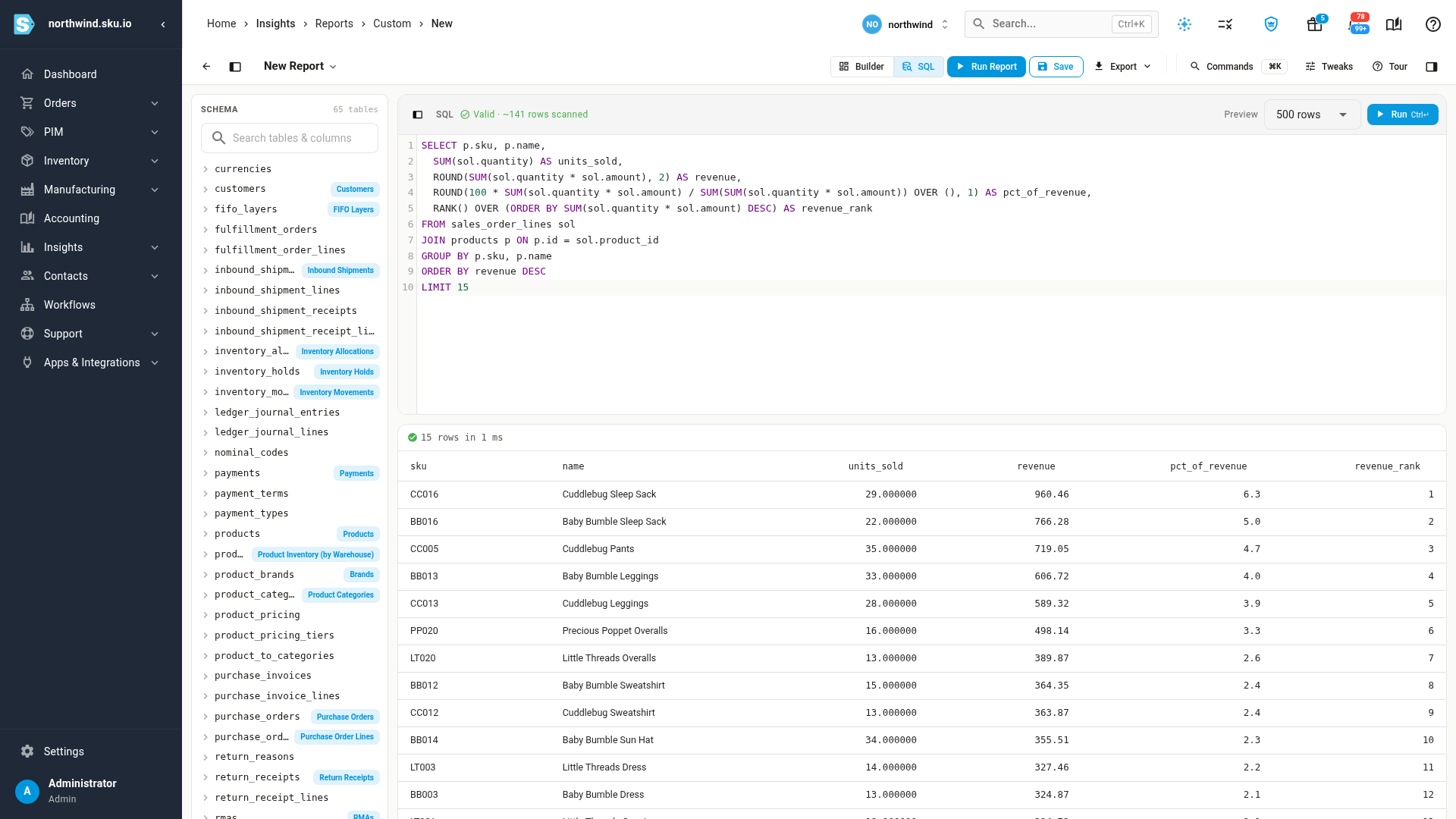Open Accounting in the sidebar

pyautogui.click(x=91, y=218)
